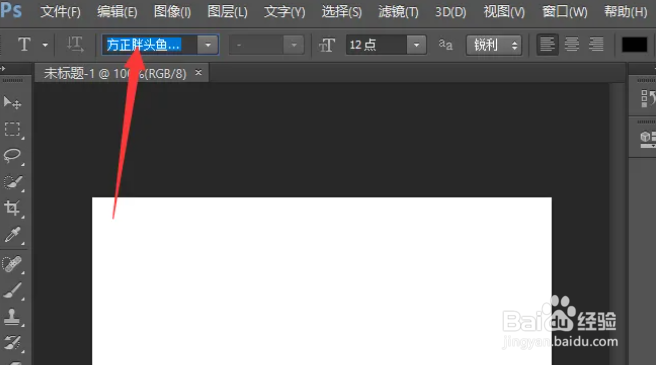Viewport: 656px width, 365px height.
Task: Expand the tools panel double arrow
Action: point(3,68)
